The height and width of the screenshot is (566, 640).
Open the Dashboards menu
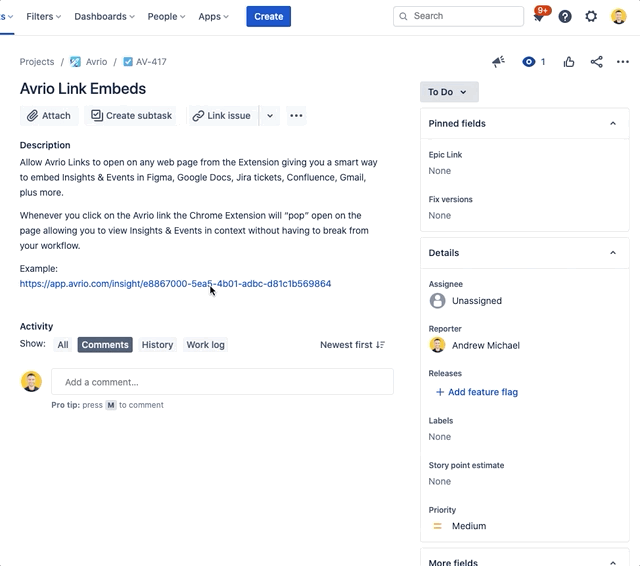tap(104, 16)
